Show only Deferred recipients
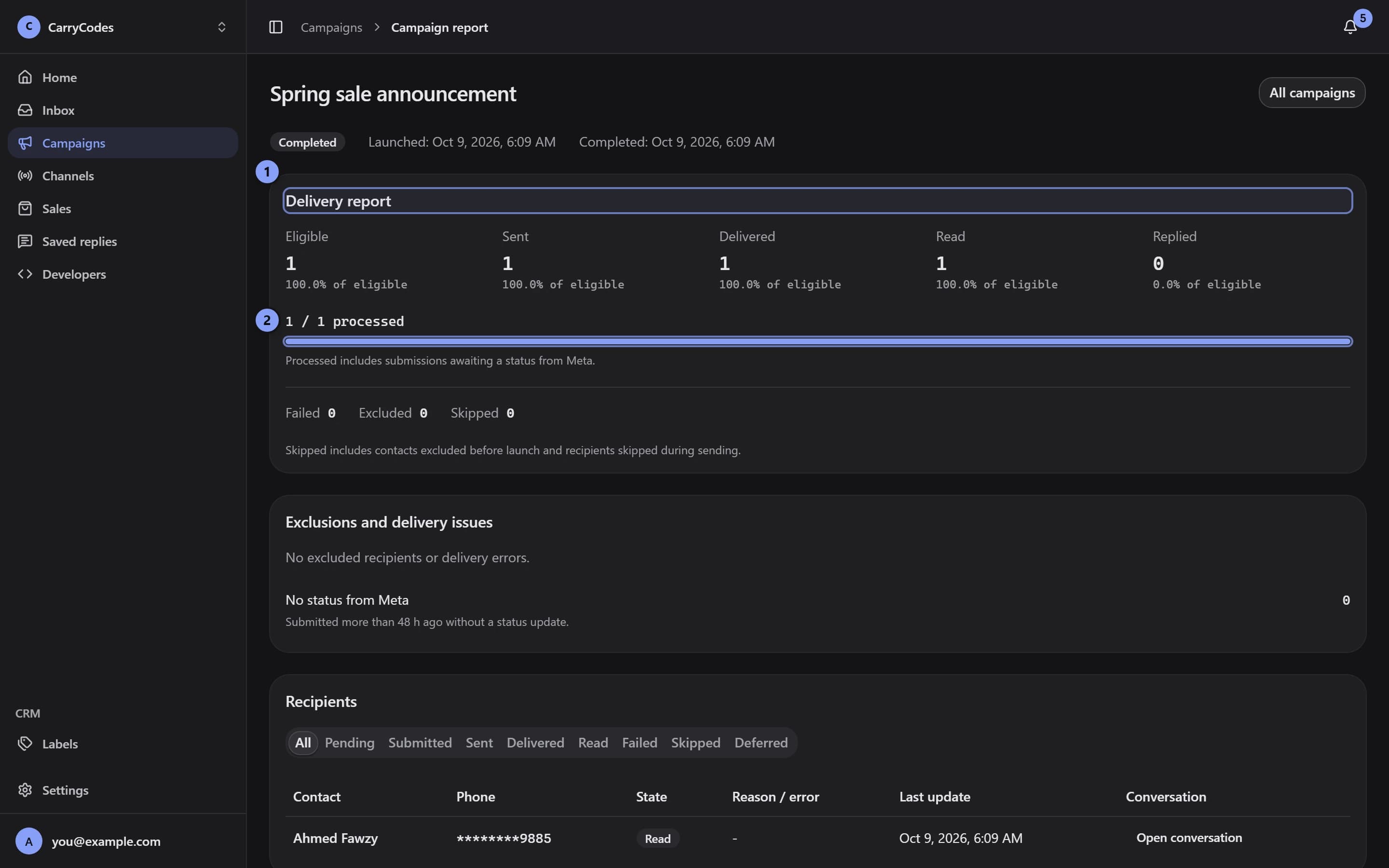Viewport: 1389px width, 868px height. click(761, 742)
